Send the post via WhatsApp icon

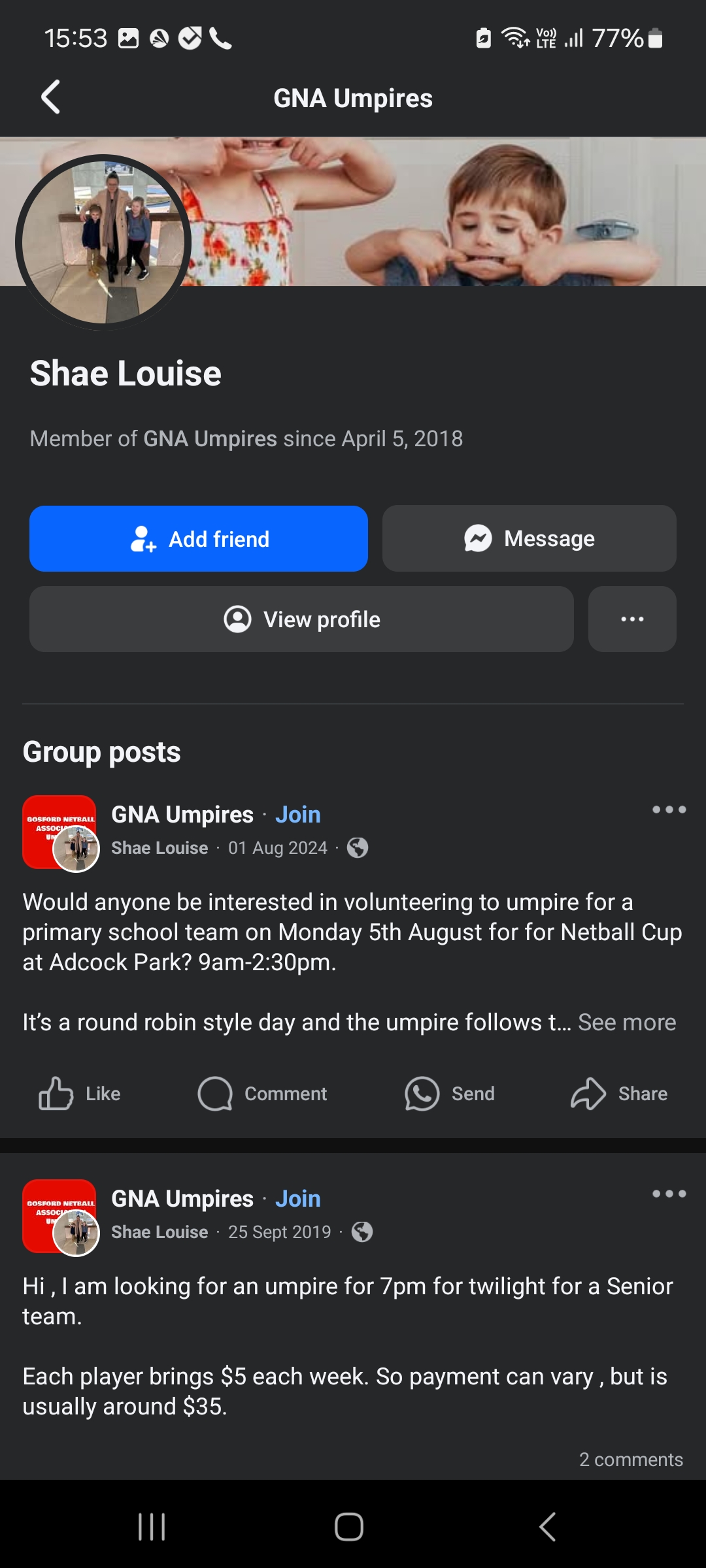click(450, 1094)
